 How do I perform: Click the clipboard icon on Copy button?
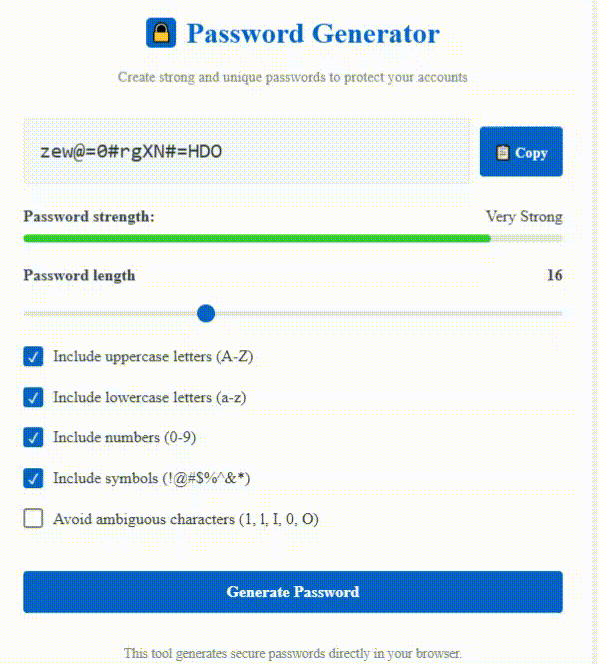click(x=503, y=152)
